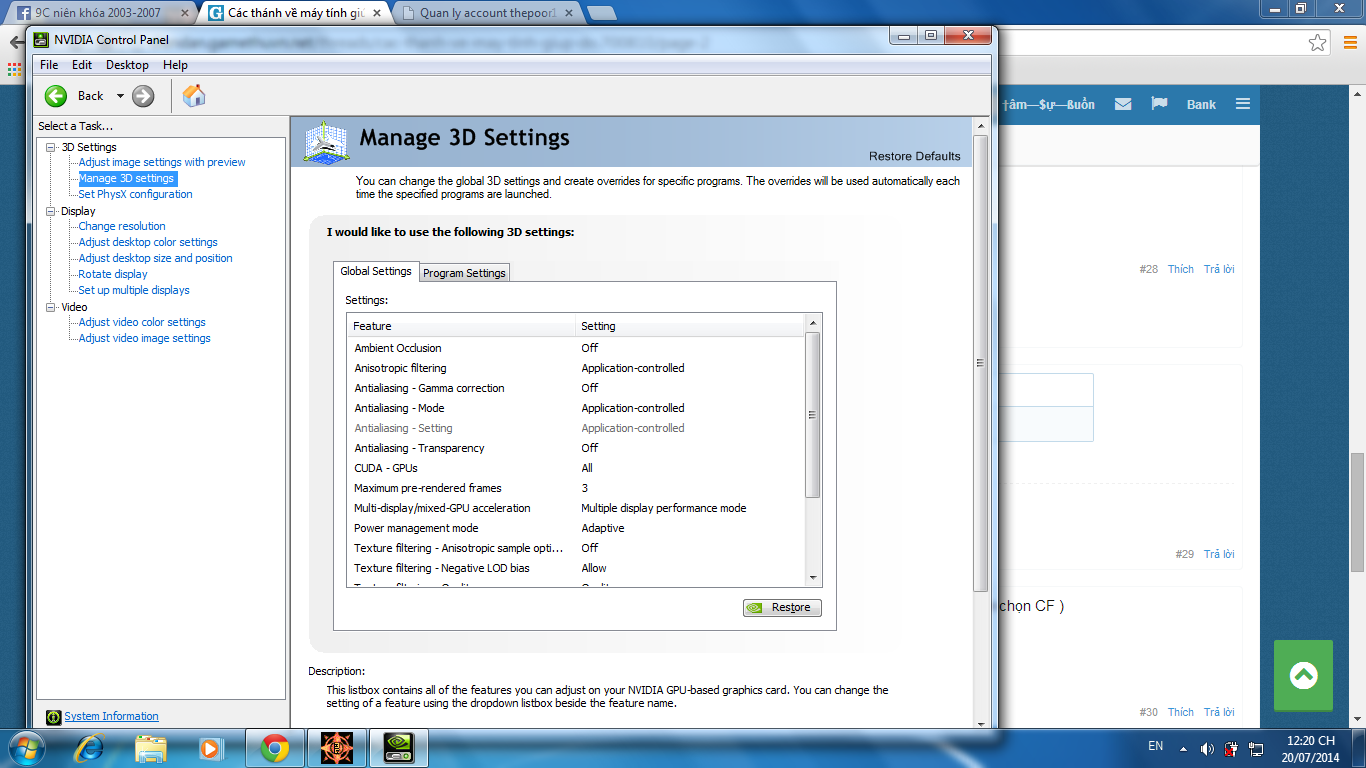1366x768 pixels.
Task: Collapse the Video tree node
Action: [51, 307]
